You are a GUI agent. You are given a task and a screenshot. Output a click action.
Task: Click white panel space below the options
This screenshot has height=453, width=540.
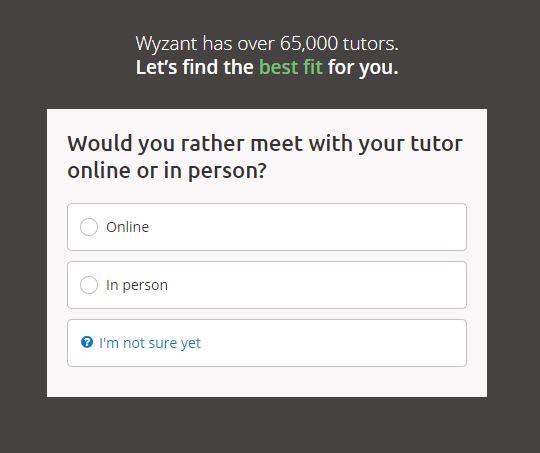coord(267,382)
